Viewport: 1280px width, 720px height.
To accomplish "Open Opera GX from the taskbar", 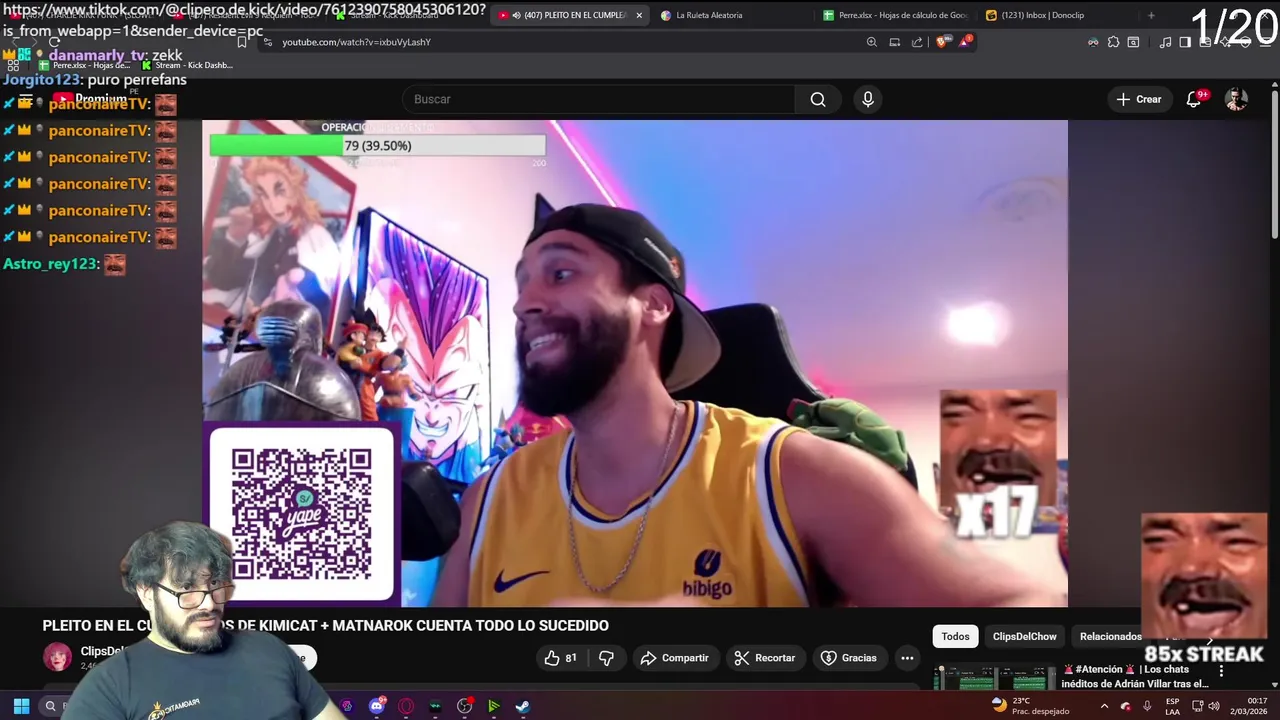I will (406, 706).
